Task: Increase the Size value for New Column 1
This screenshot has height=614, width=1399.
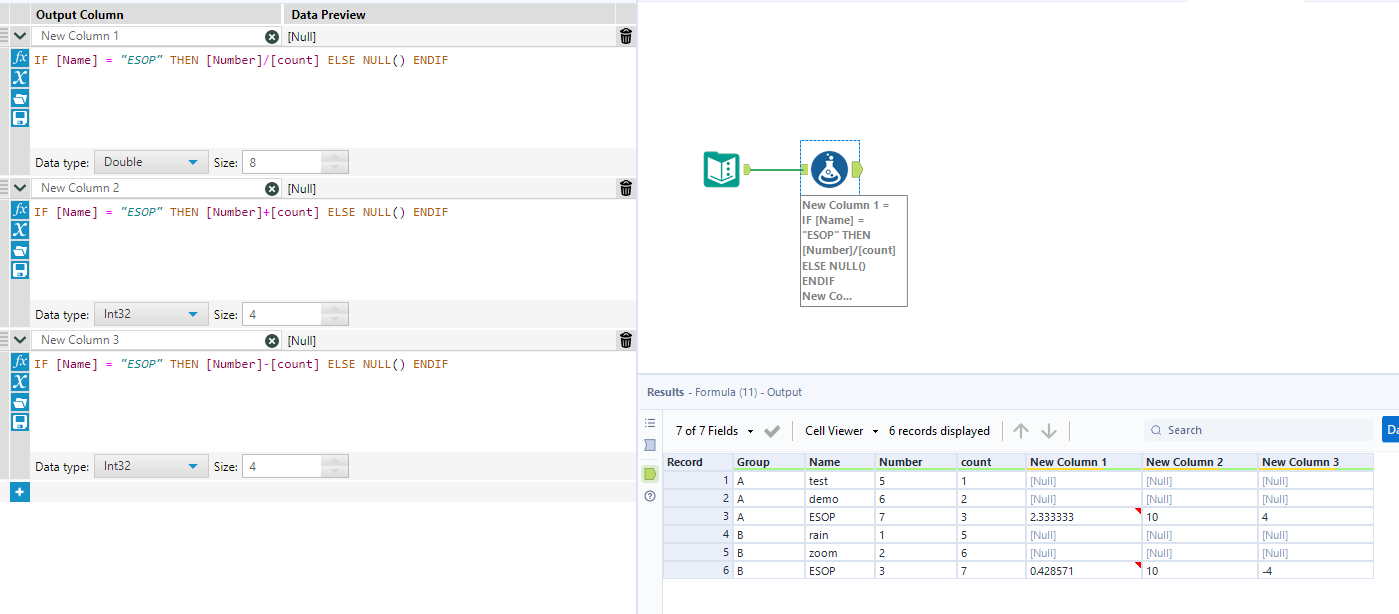Action: tap(335, 156)
